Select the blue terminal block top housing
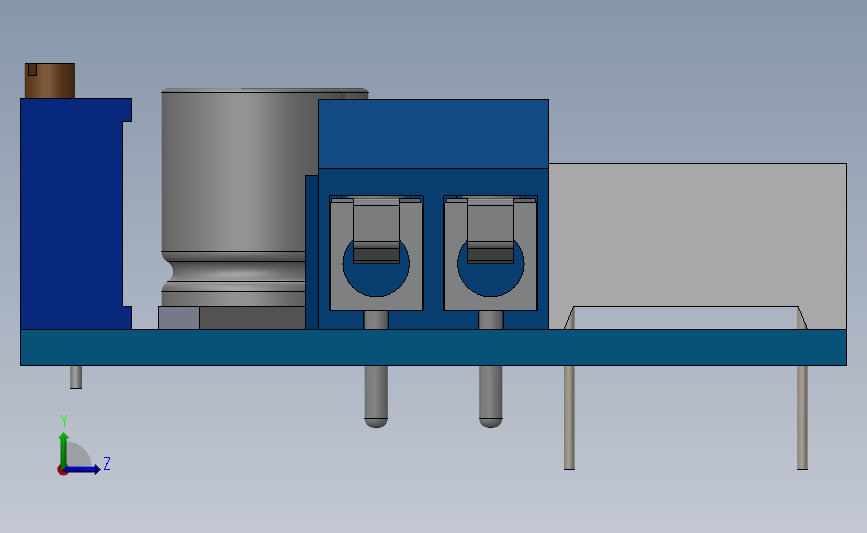The image size is (867, 533). pyautogui.click(x=434, y=134)
